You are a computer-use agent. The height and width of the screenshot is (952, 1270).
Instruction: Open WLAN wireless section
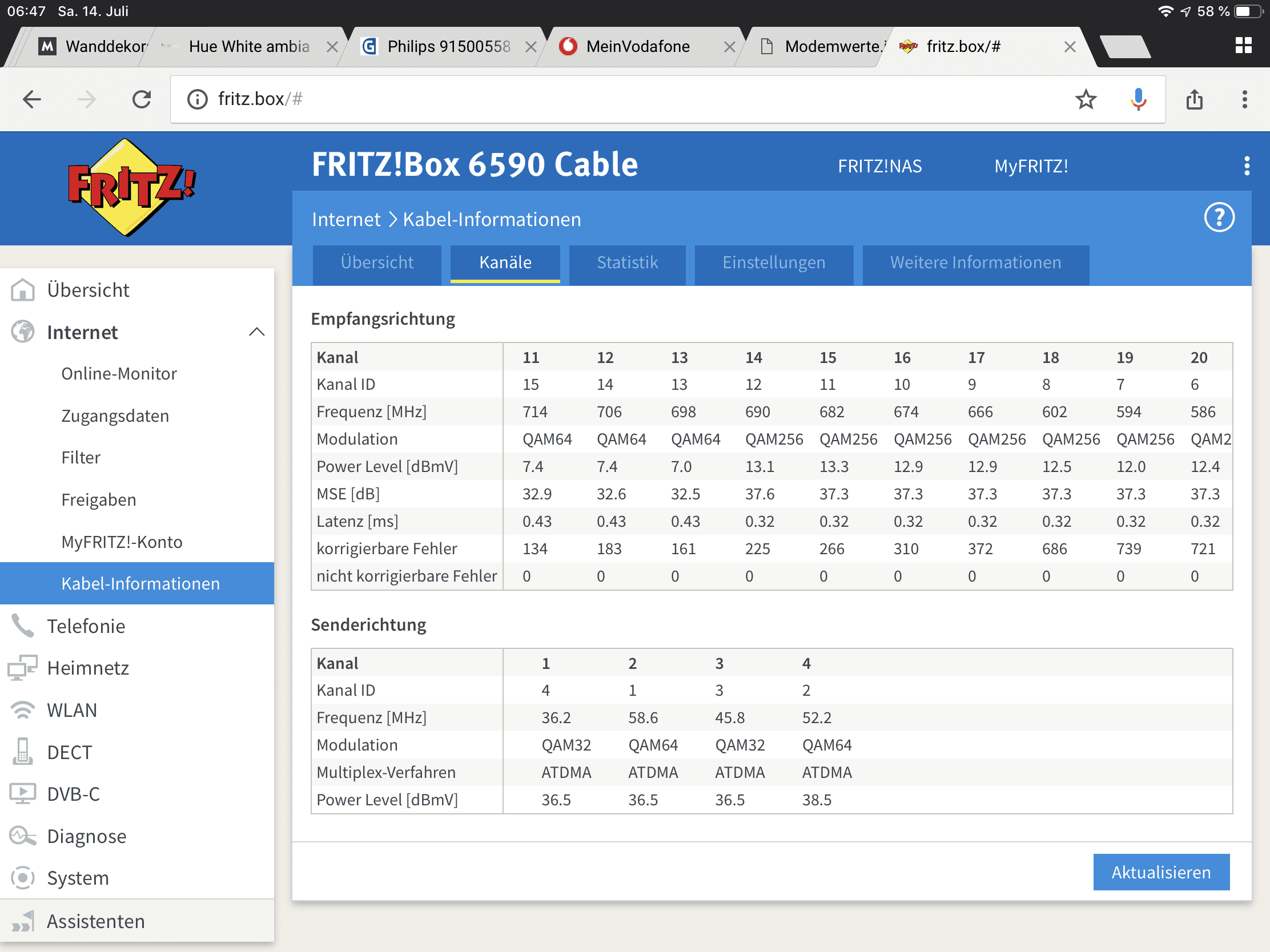click(72, 710)
